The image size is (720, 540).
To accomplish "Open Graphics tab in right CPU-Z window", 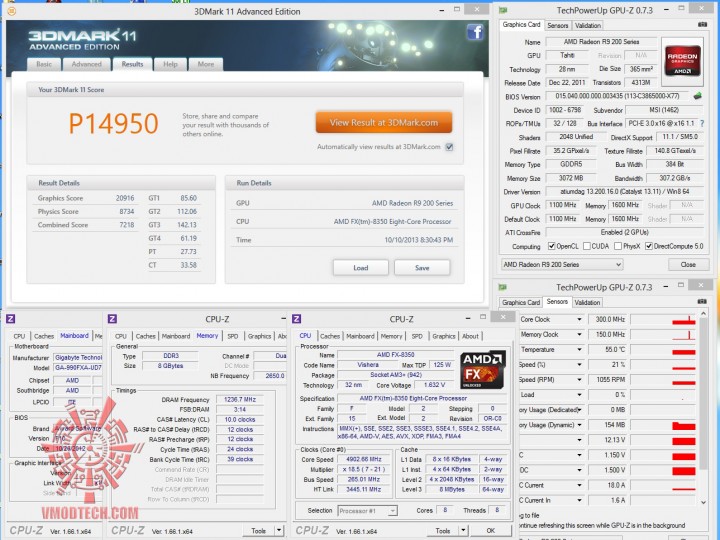I will coord(444,336).
